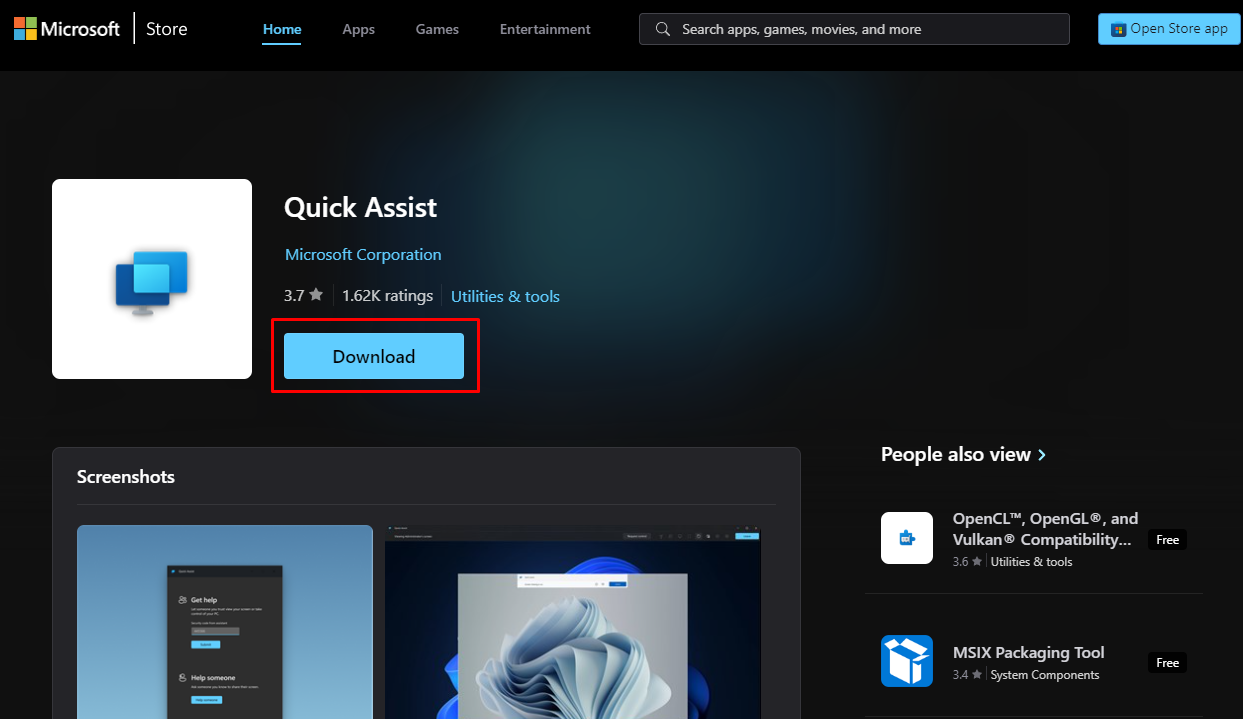Click the System Components category text

coord(1045,675)
